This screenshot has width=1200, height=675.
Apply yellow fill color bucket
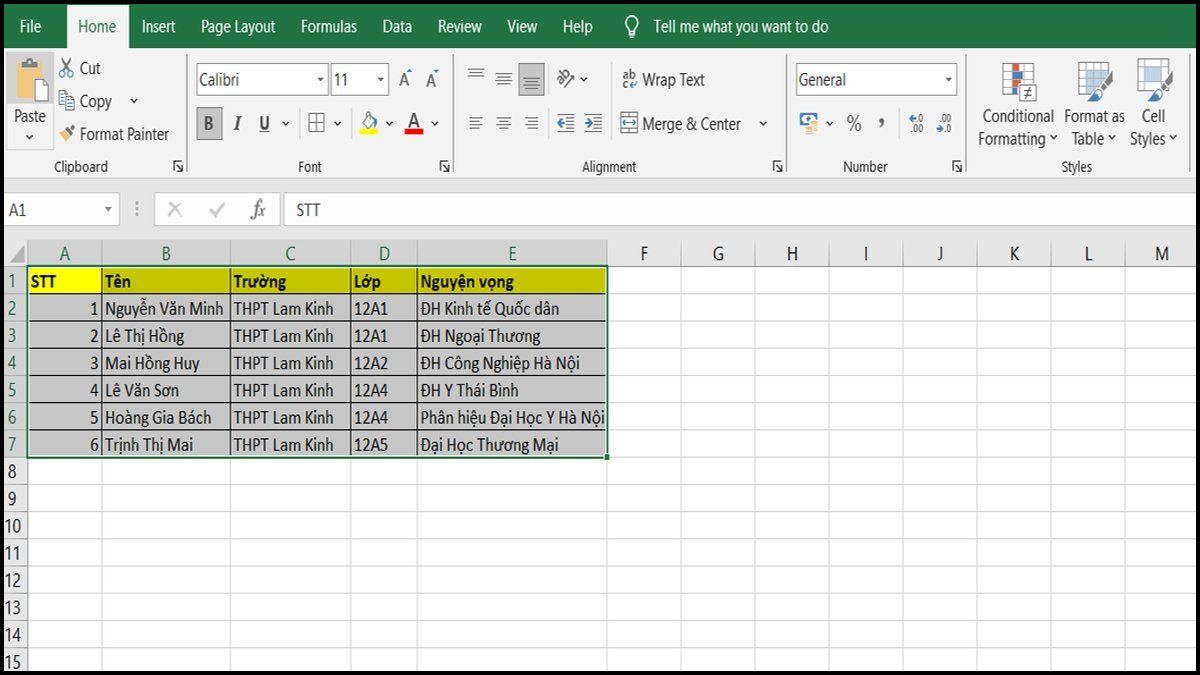pyautogui.click(x=369, y=123)
